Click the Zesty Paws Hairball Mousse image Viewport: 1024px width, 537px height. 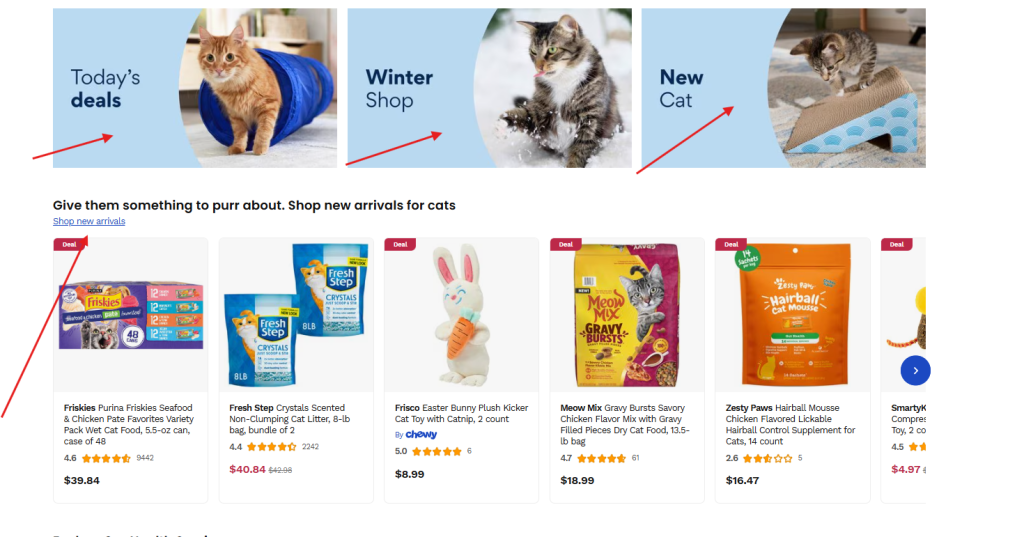pos(794,315)
